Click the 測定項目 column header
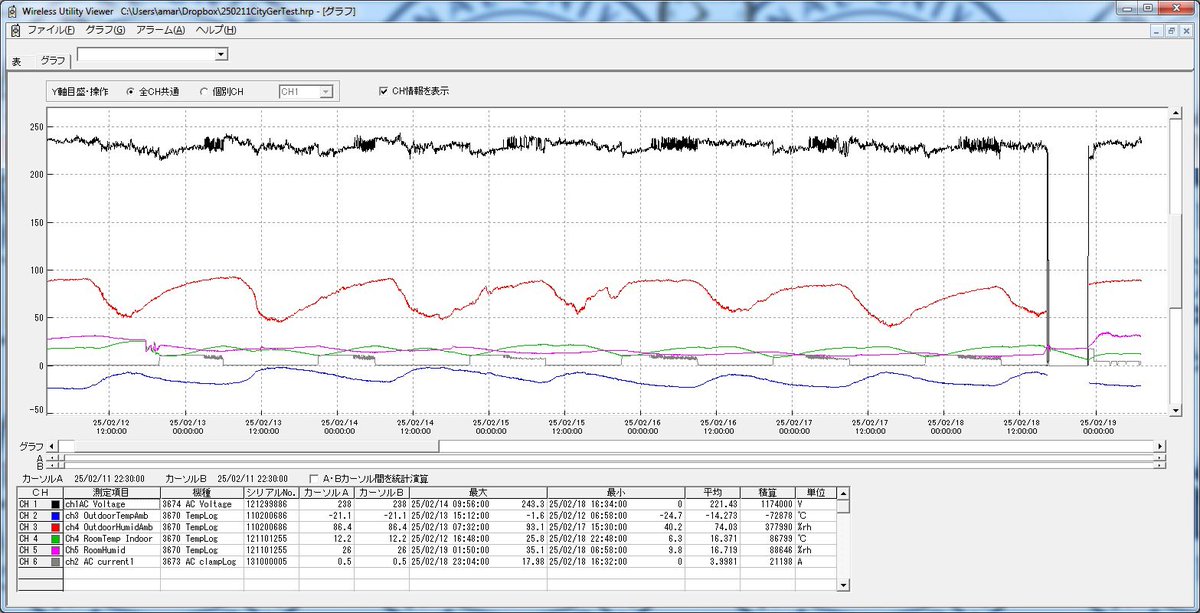The width and height of the screenshot is (1200, 613). (110, 493)
